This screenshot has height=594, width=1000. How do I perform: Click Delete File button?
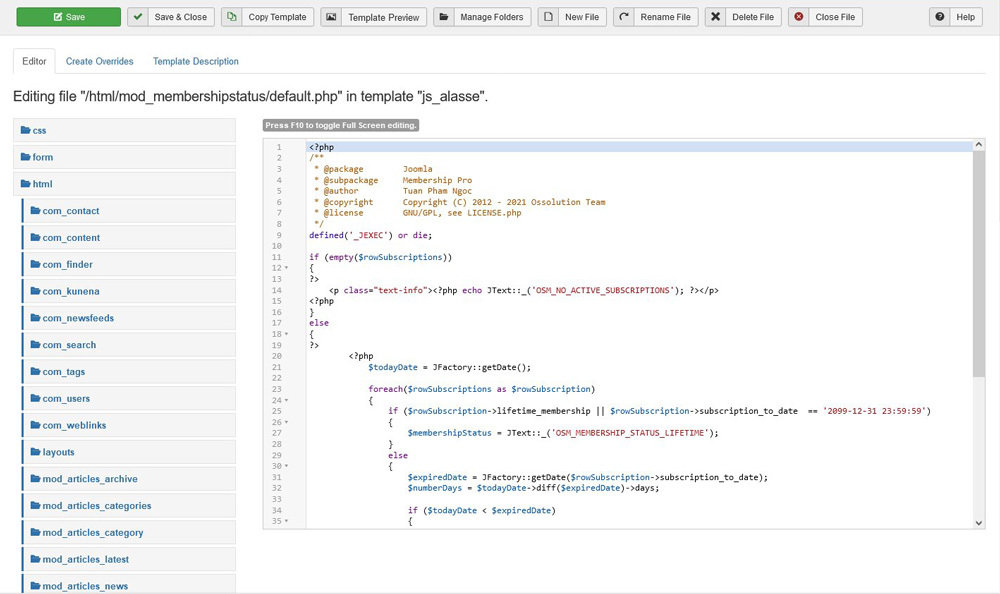point(743,17)
